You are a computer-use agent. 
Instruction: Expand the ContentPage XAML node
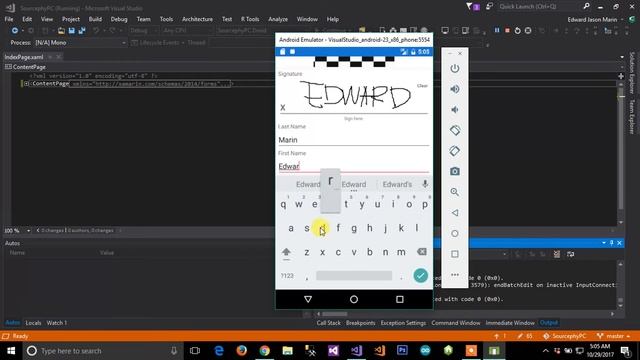26,84
